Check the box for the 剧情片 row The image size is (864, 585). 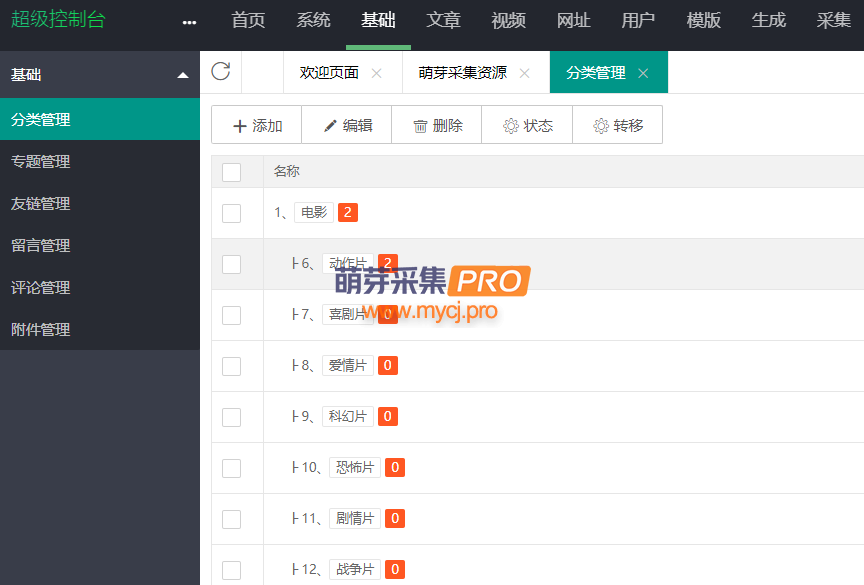(x=231, y=519)
